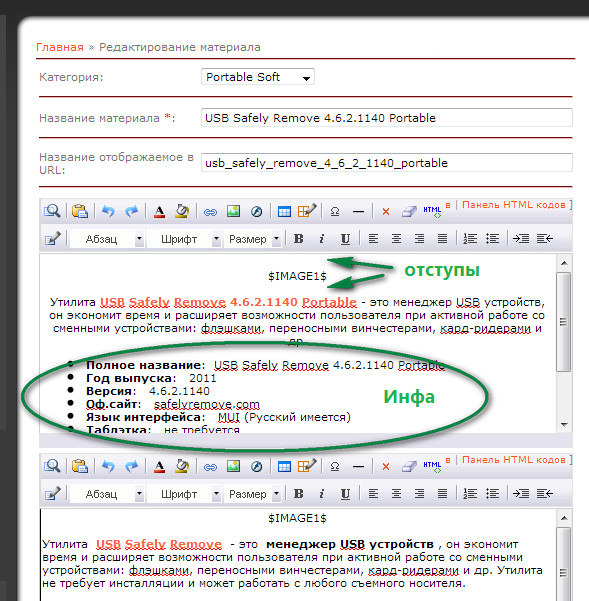Insert a table in lower editor
589x601 pixels.
284,466
